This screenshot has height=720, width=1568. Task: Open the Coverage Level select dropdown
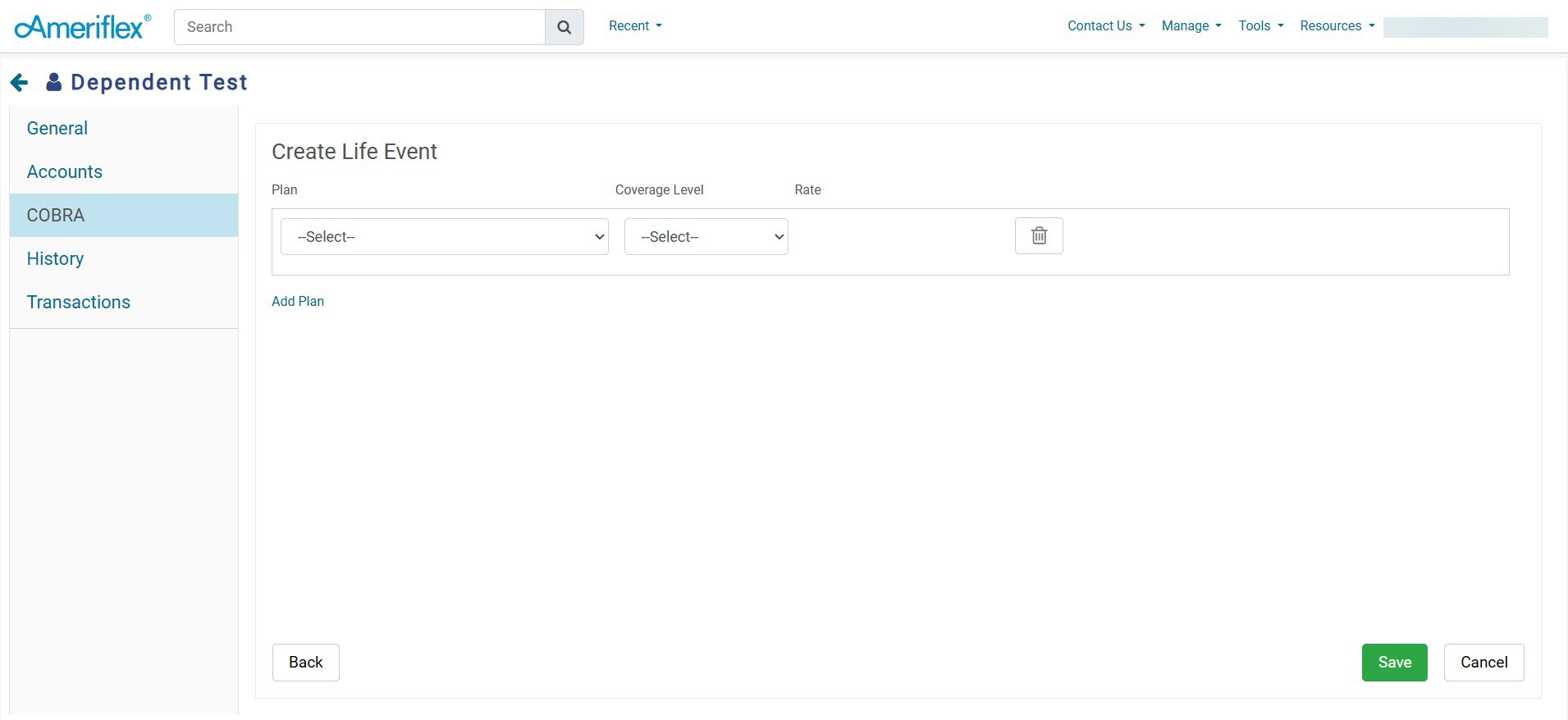[x=706, y=237]
